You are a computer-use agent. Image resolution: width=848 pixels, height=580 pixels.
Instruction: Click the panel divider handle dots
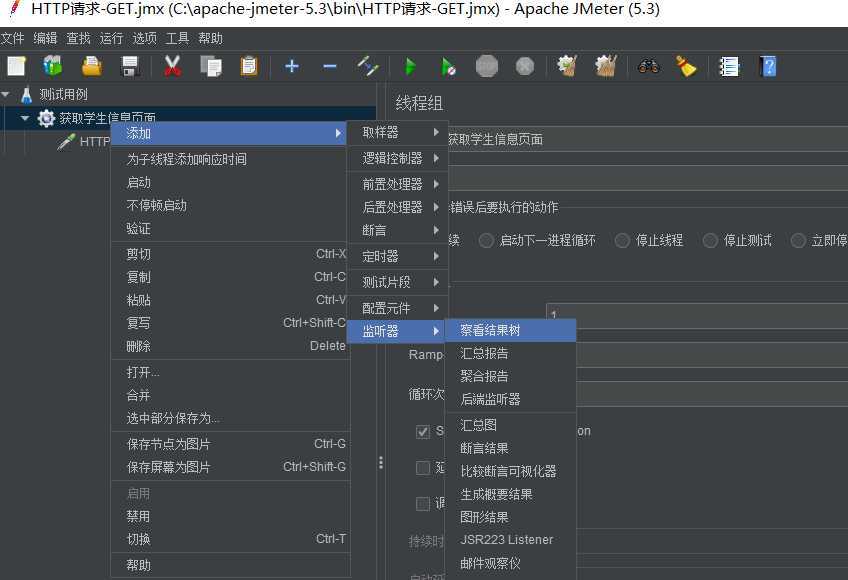coord(381,463)
